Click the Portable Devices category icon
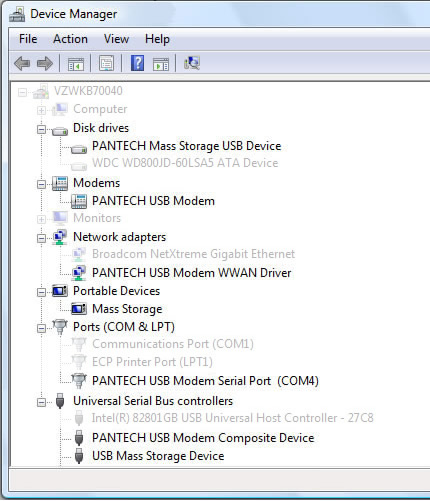The width and height of the screenshot is (430, 501). pos(60,291)
